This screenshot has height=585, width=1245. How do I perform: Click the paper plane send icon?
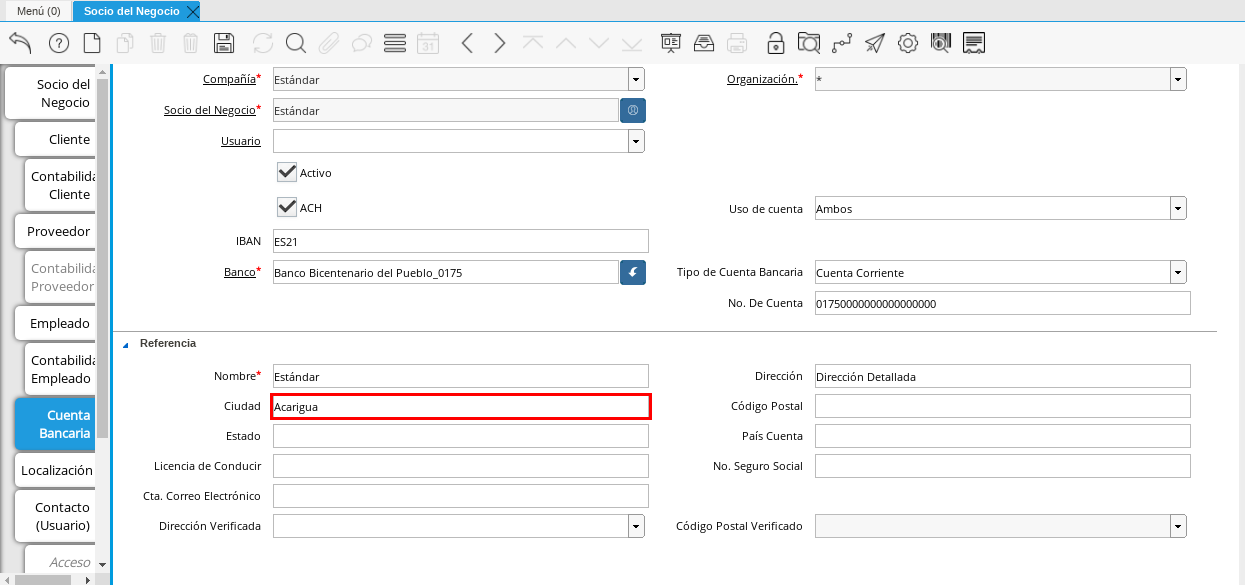875,43
